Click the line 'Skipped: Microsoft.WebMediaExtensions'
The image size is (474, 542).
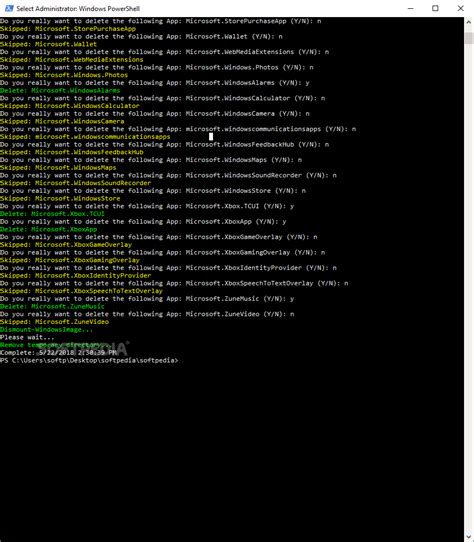point(72,60)
